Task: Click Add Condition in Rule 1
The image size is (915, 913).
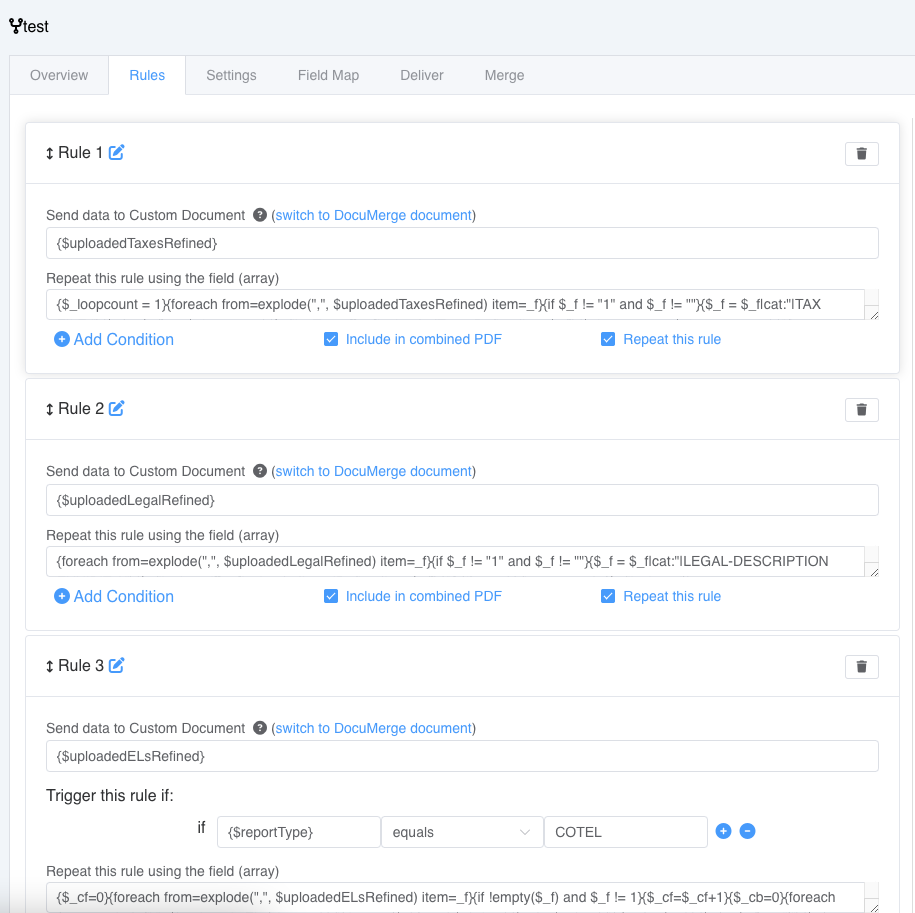Action: tap(114, 339)
